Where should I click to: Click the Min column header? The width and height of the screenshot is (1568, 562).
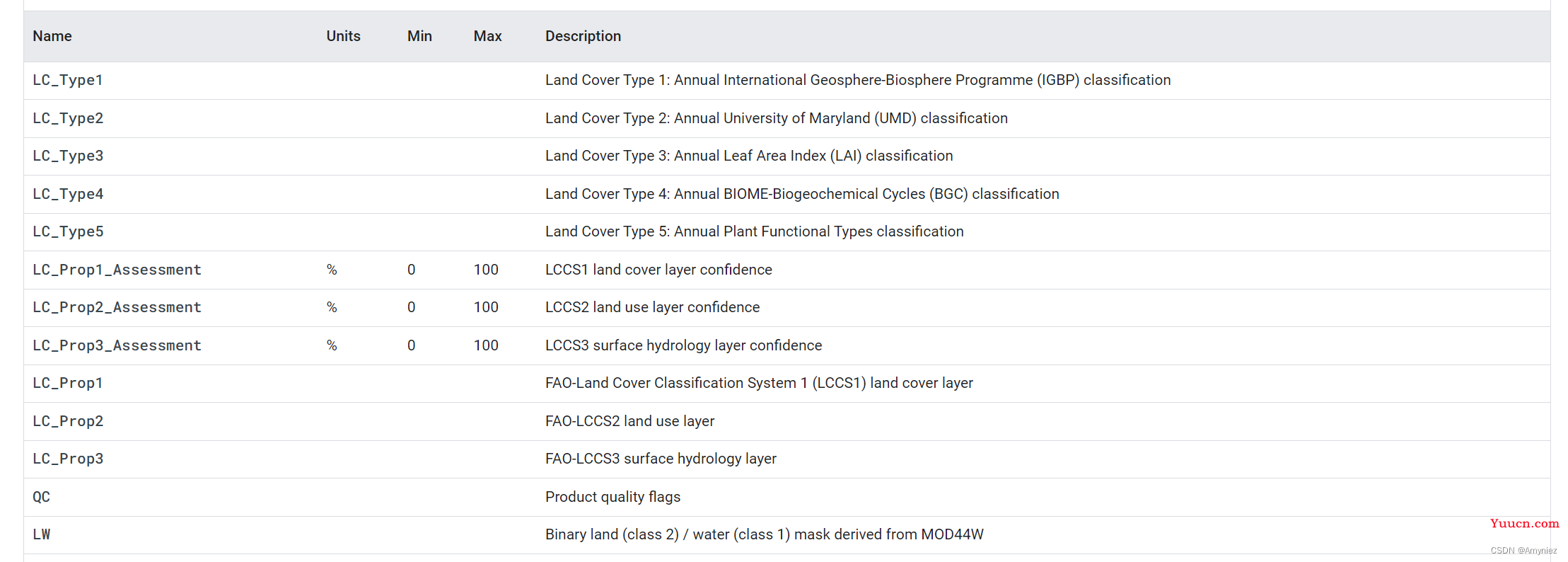point(419,36)
